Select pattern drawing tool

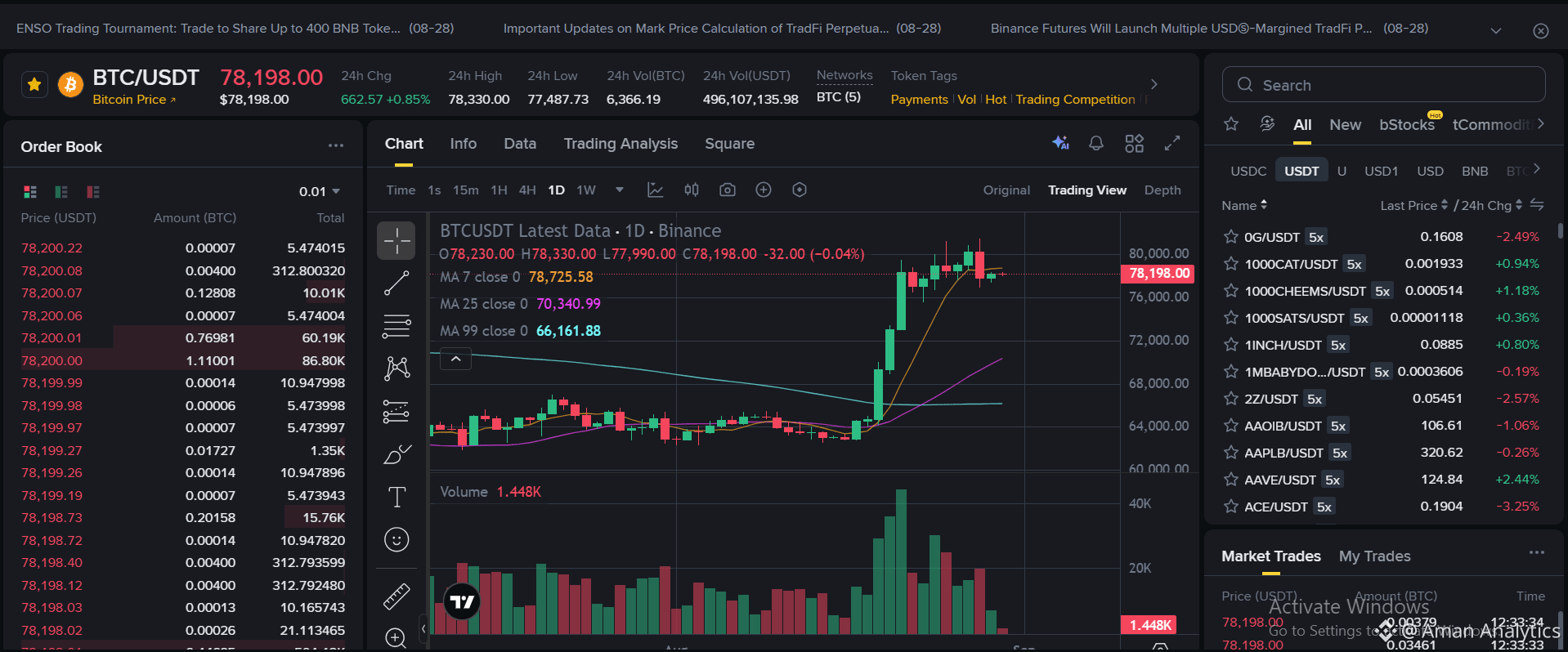click(x=396, y=368)
